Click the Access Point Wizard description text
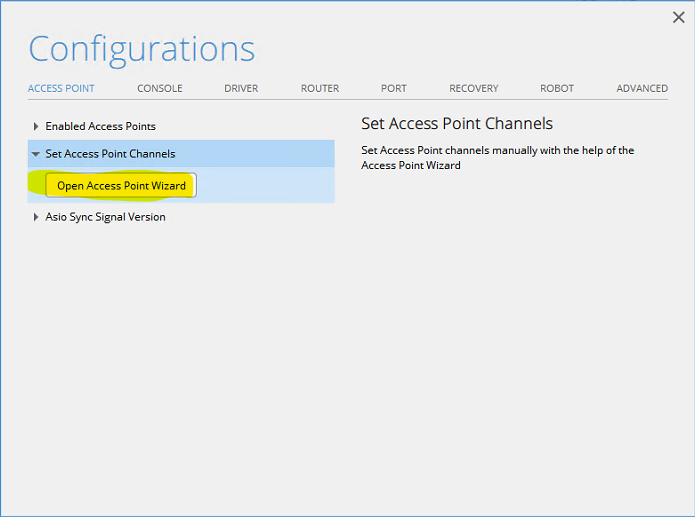Screen dimensions: 695x517 497,157
